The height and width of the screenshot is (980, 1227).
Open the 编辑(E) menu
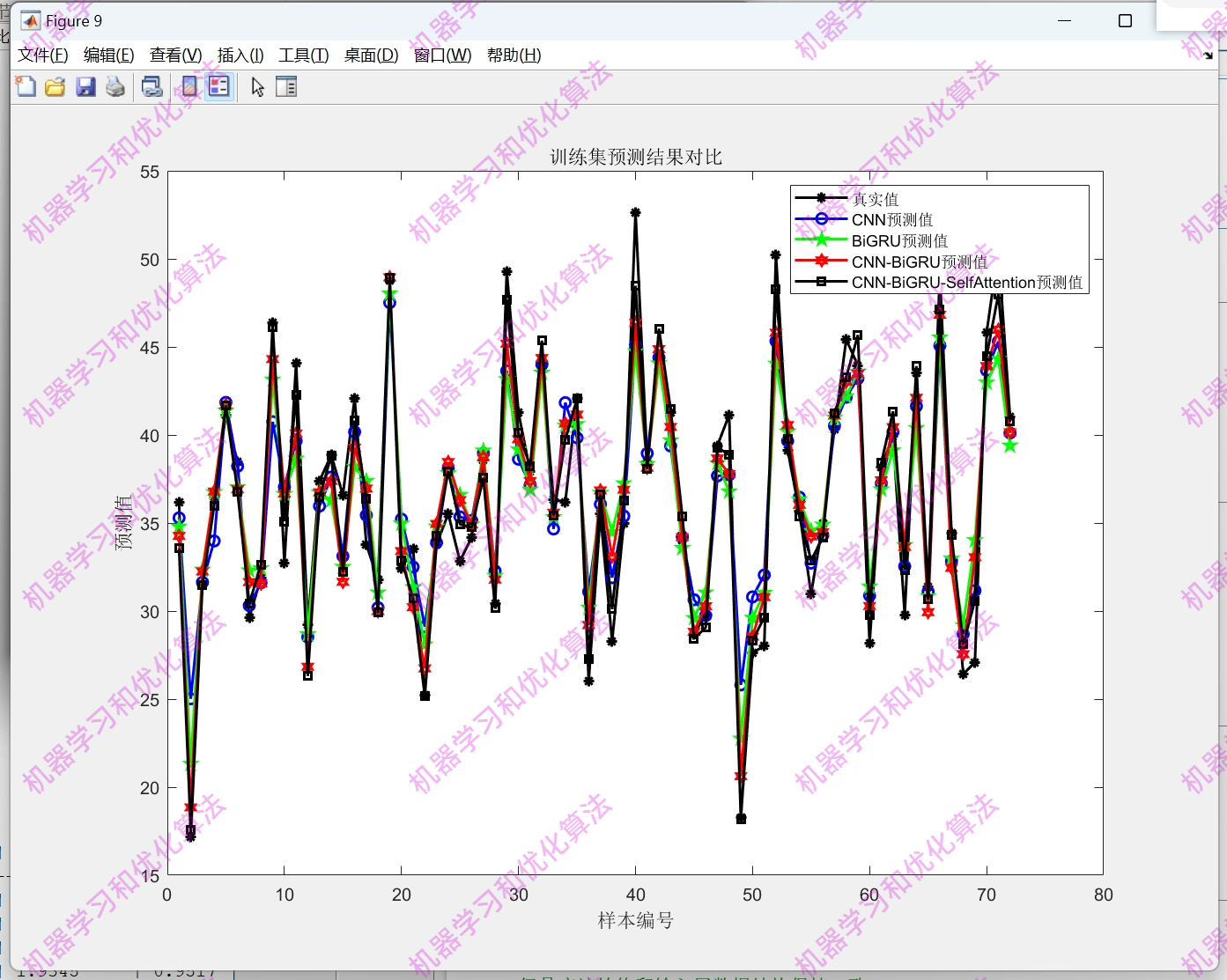pyautogui.click(x=109, y=55)
